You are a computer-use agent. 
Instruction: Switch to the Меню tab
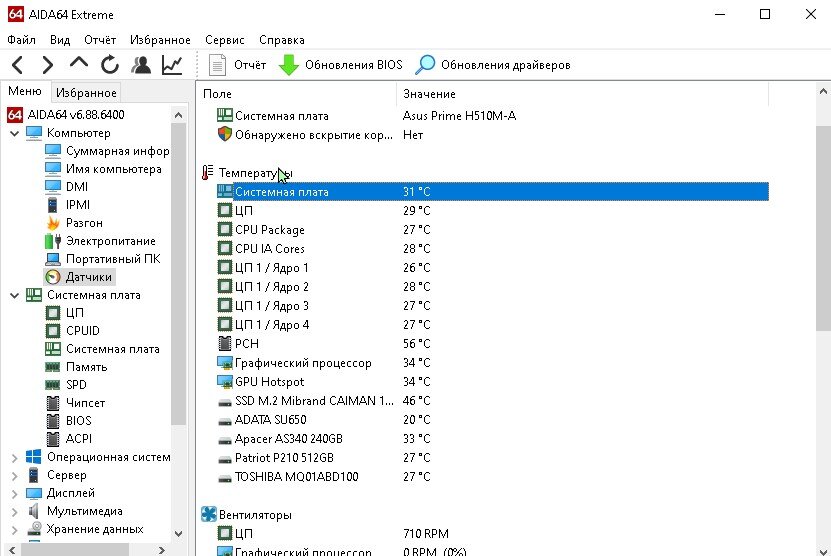point(25,91)
